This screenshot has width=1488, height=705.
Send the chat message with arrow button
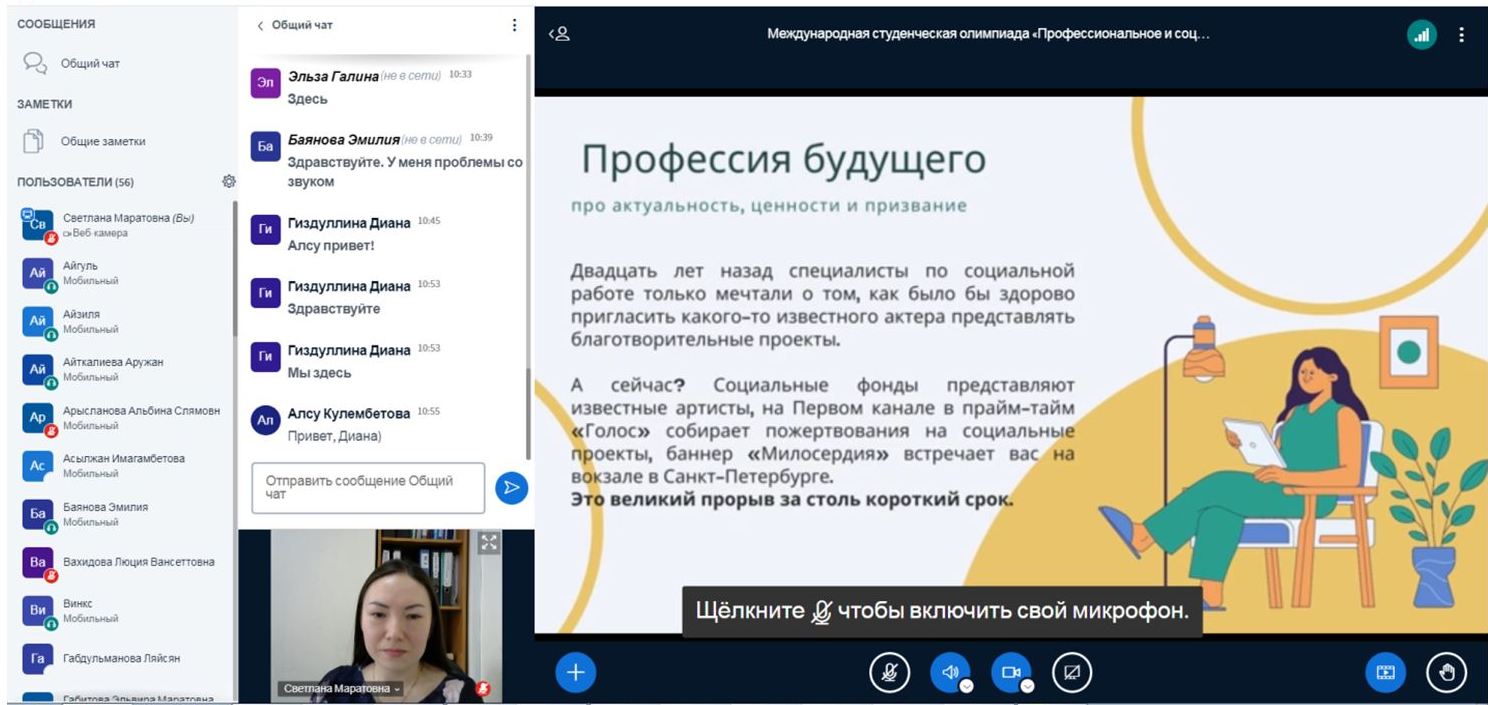(x=511, y=487)
